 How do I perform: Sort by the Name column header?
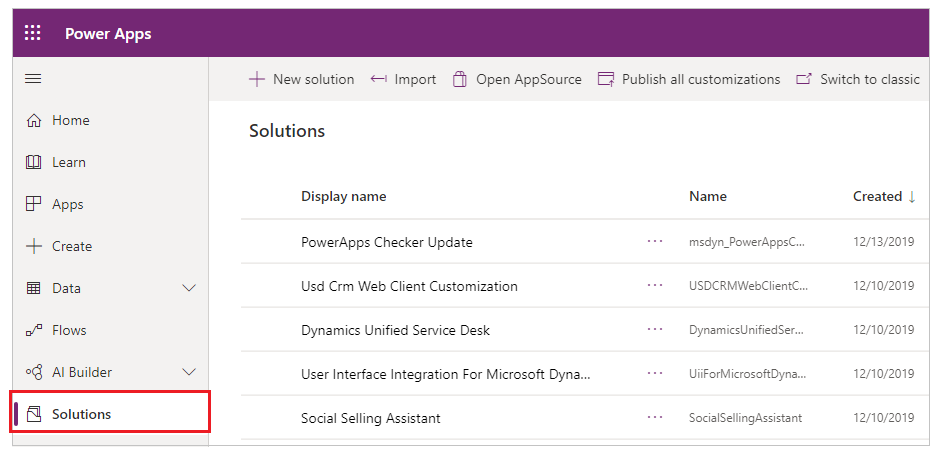click(x=708, y=196)
